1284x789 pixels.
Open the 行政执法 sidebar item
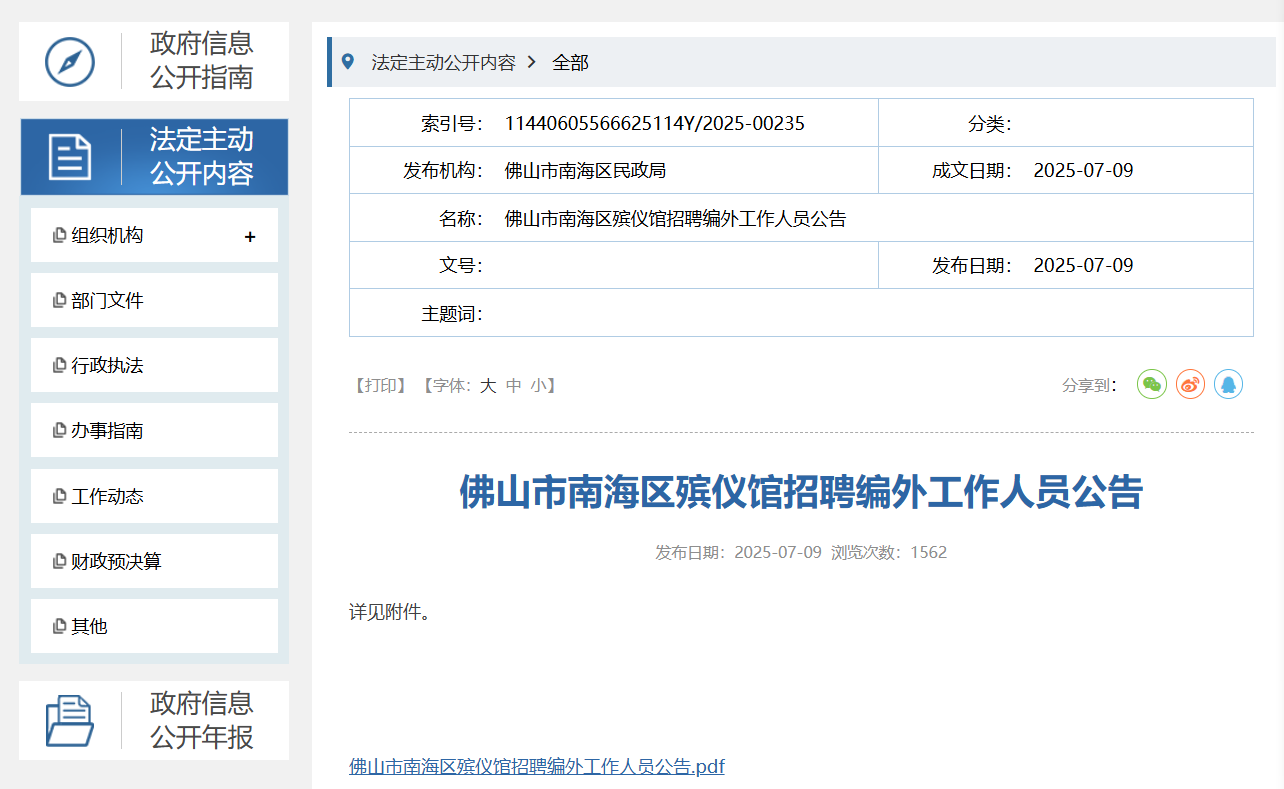pyautogui.click(x=107, y=366)
